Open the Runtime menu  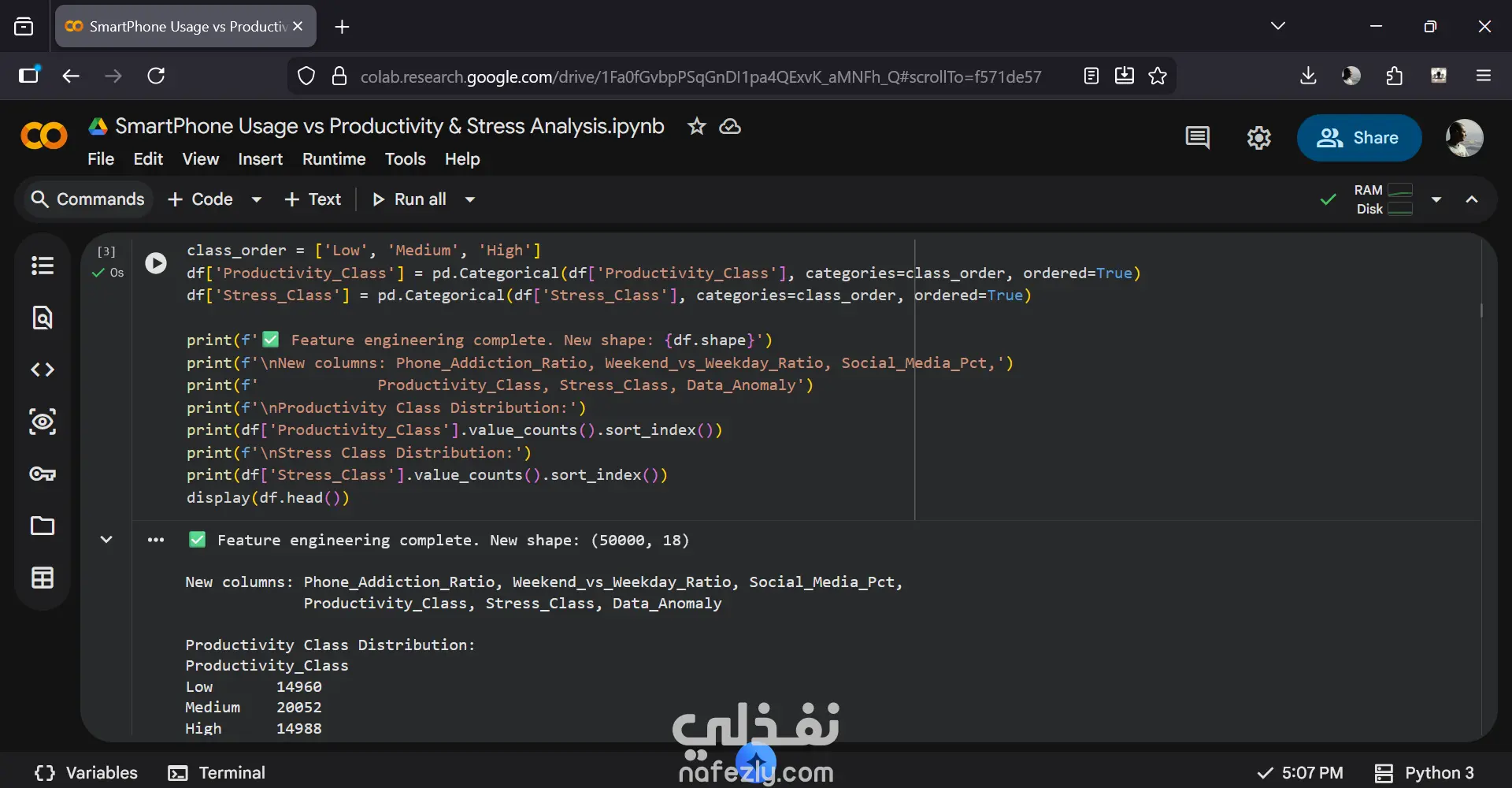334,159
